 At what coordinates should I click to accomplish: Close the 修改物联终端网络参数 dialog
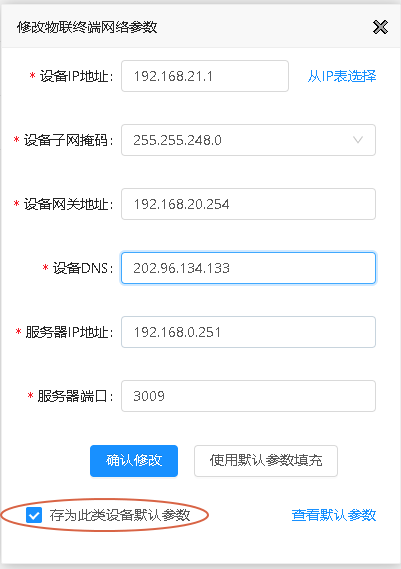(x=380, y=27)
